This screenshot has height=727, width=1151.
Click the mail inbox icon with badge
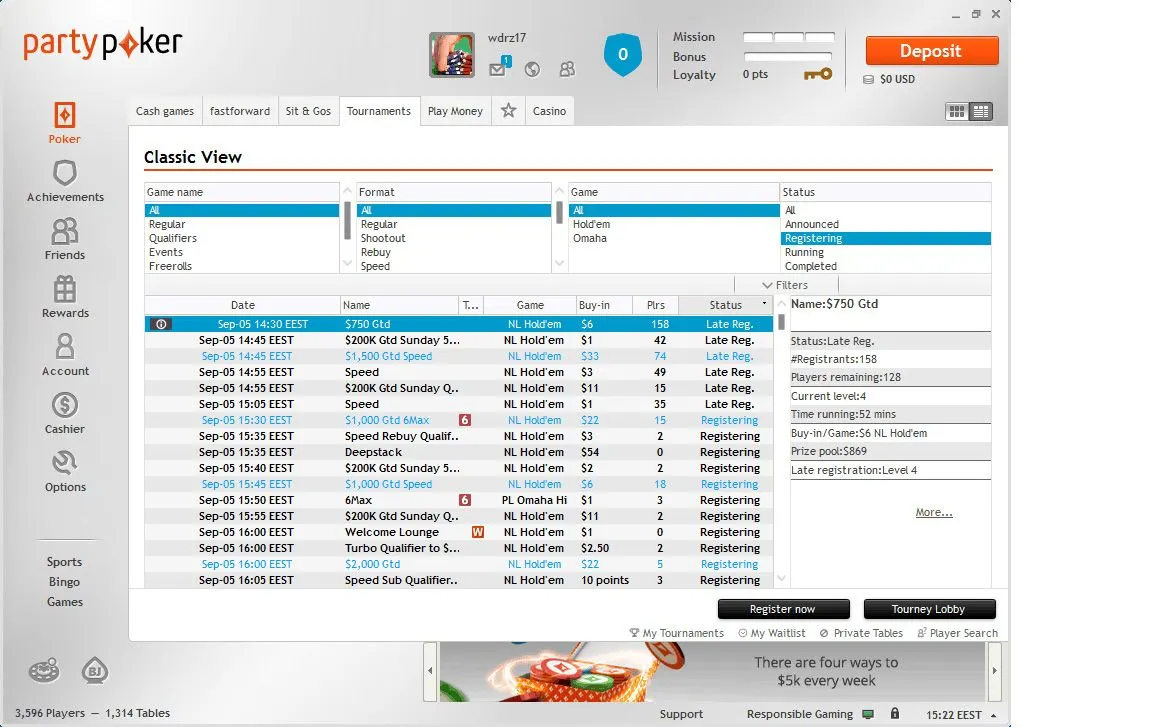click(x=498, y=68)
